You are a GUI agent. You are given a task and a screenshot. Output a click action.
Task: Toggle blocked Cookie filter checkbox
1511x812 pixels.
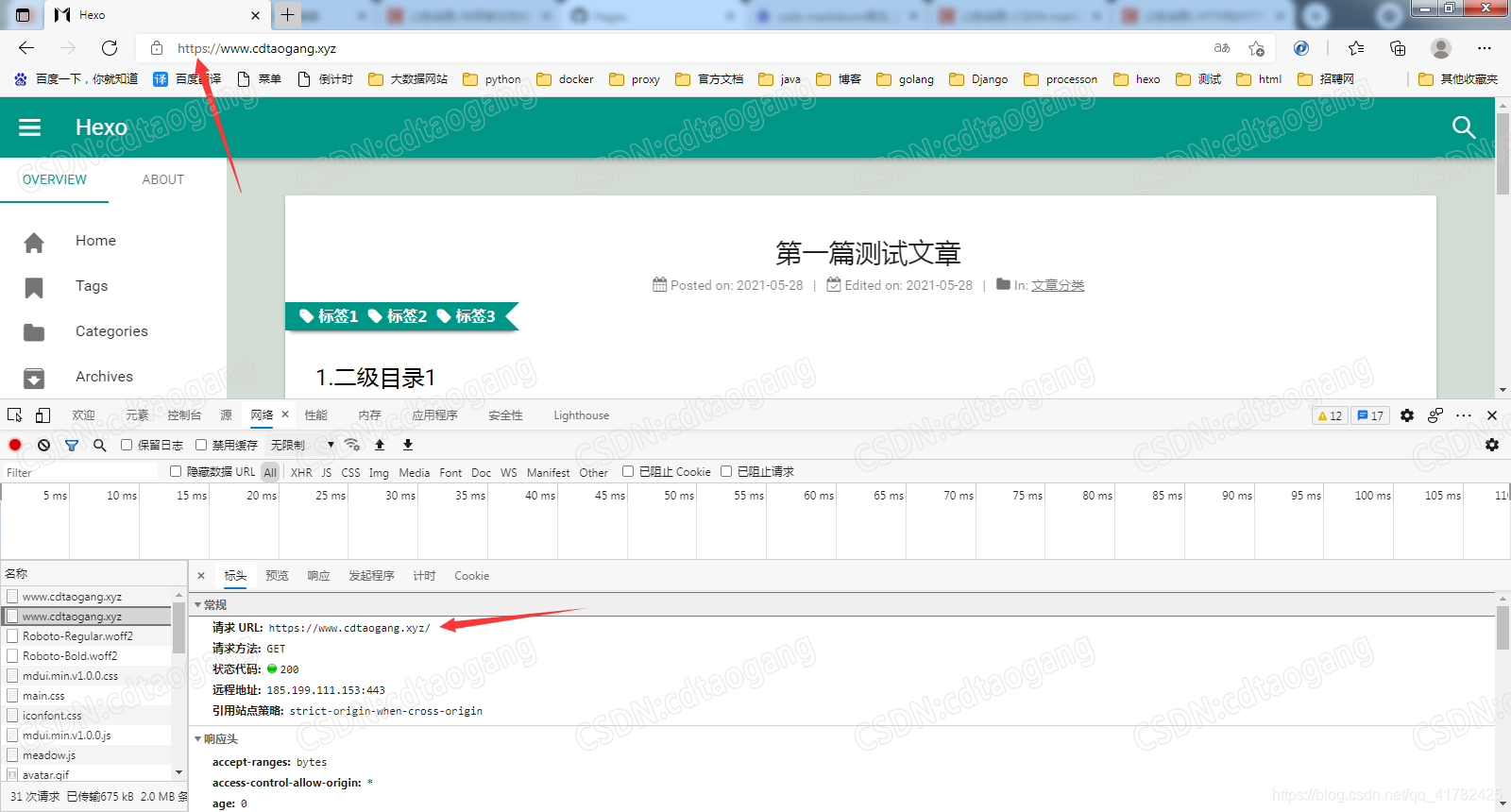[628, 471]
